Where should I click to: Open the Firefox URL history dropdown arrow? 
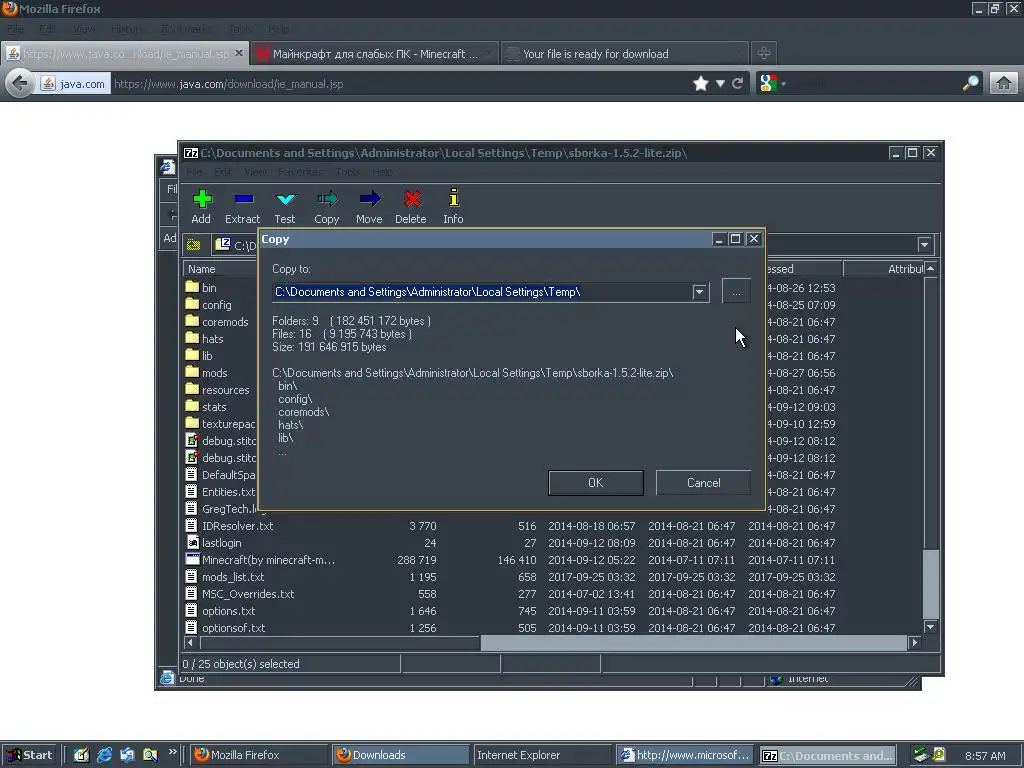(x=720, y=84)
